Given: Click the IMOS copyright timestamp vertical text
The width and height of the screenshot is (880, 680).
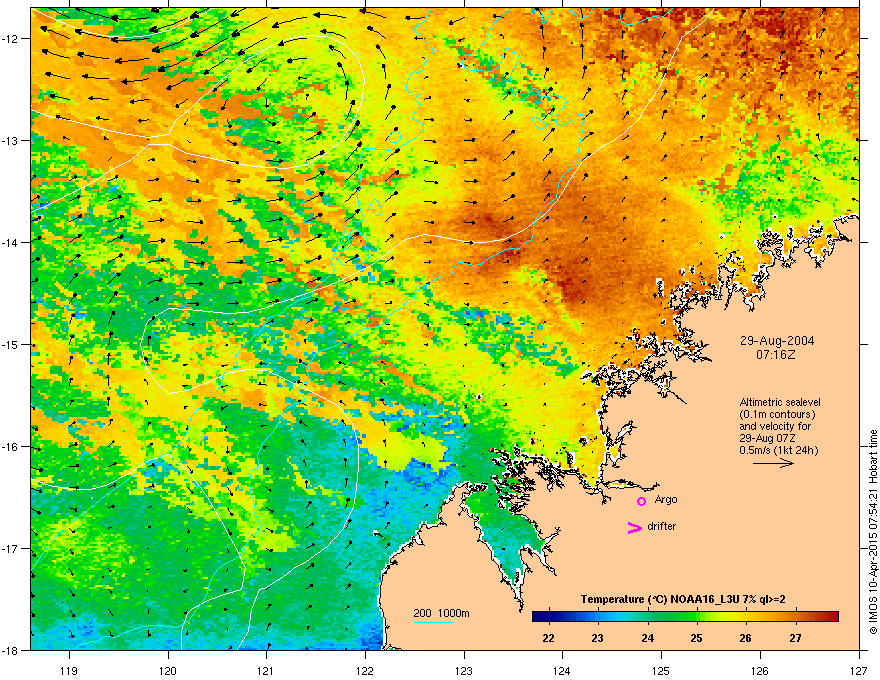Looking at the screenshot, I should pos(873,532).
